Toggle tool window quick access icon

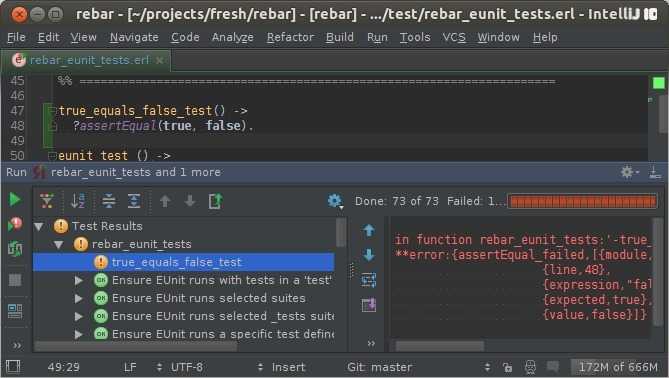pyautogui.click(x=13, y=367)
